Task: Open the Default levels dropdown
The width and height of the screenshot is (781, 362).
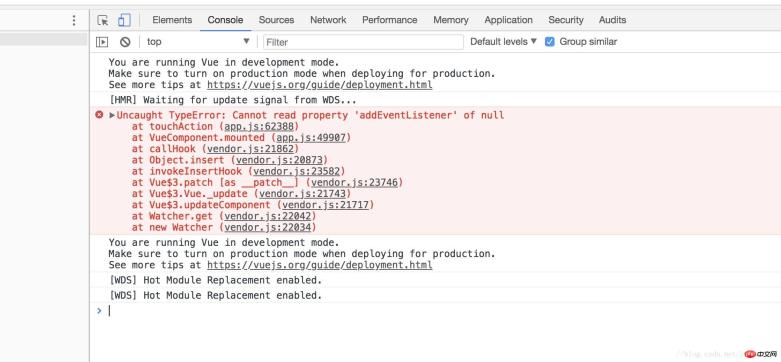Action: point(504,42)
